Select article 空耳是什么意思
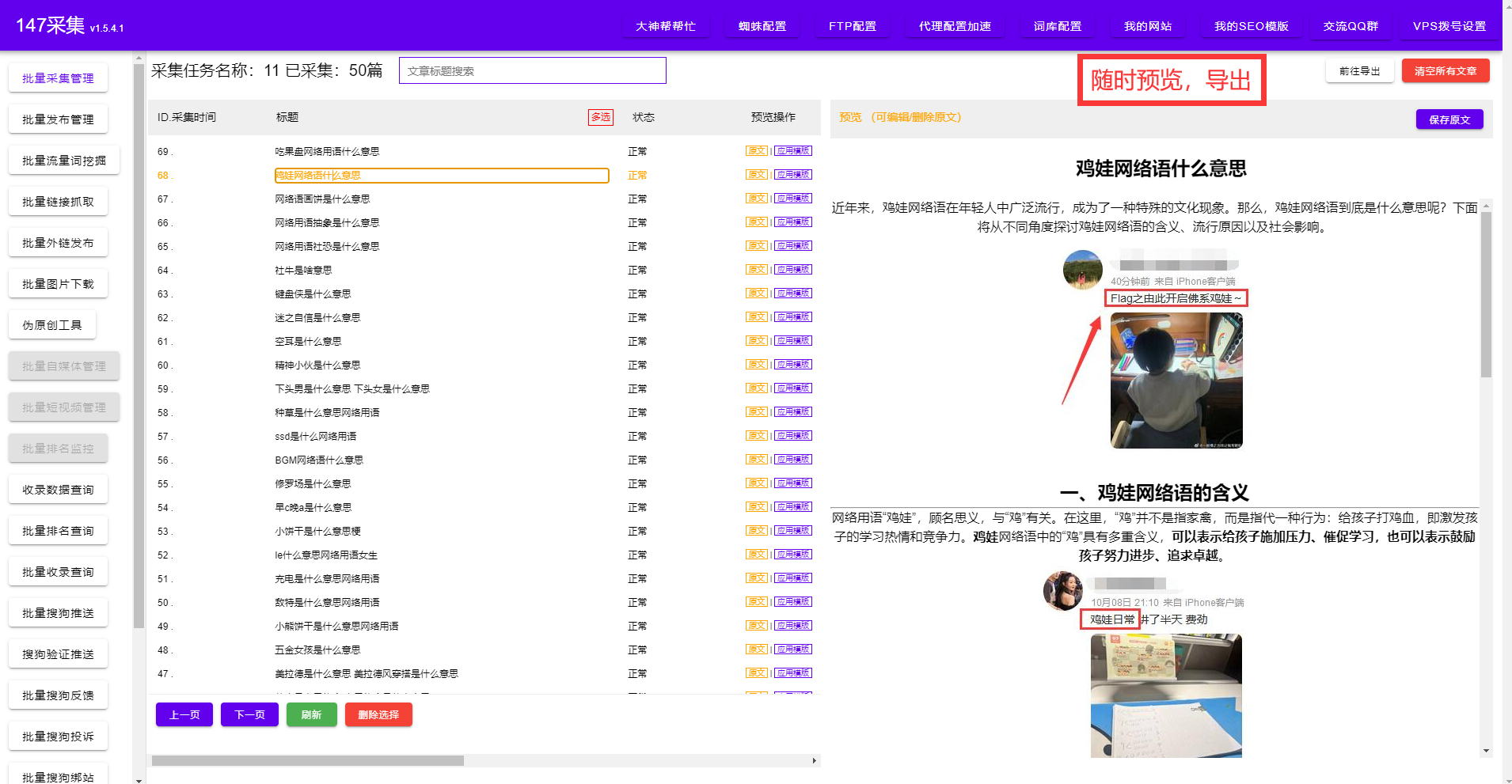1512x784 pixels. pyautogui.click(x=308, y=341)
